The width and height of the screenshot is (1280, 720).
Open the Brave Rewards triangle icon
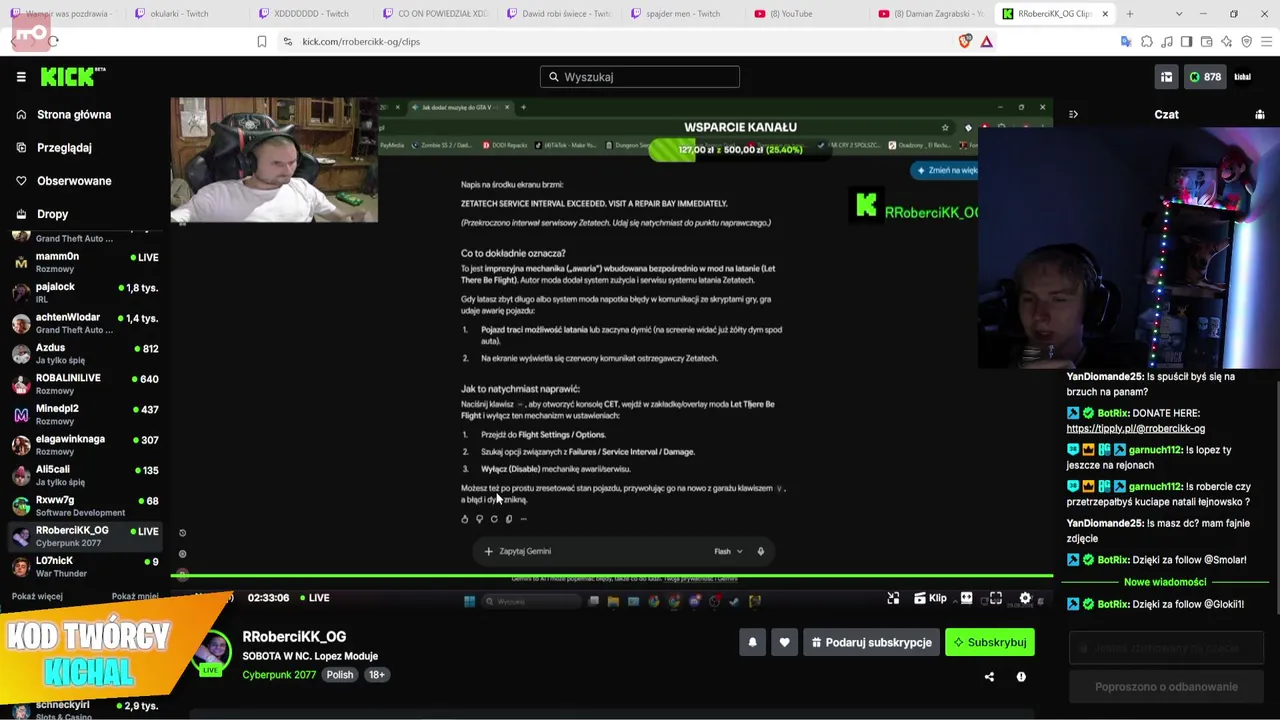[x=987, y=42]
